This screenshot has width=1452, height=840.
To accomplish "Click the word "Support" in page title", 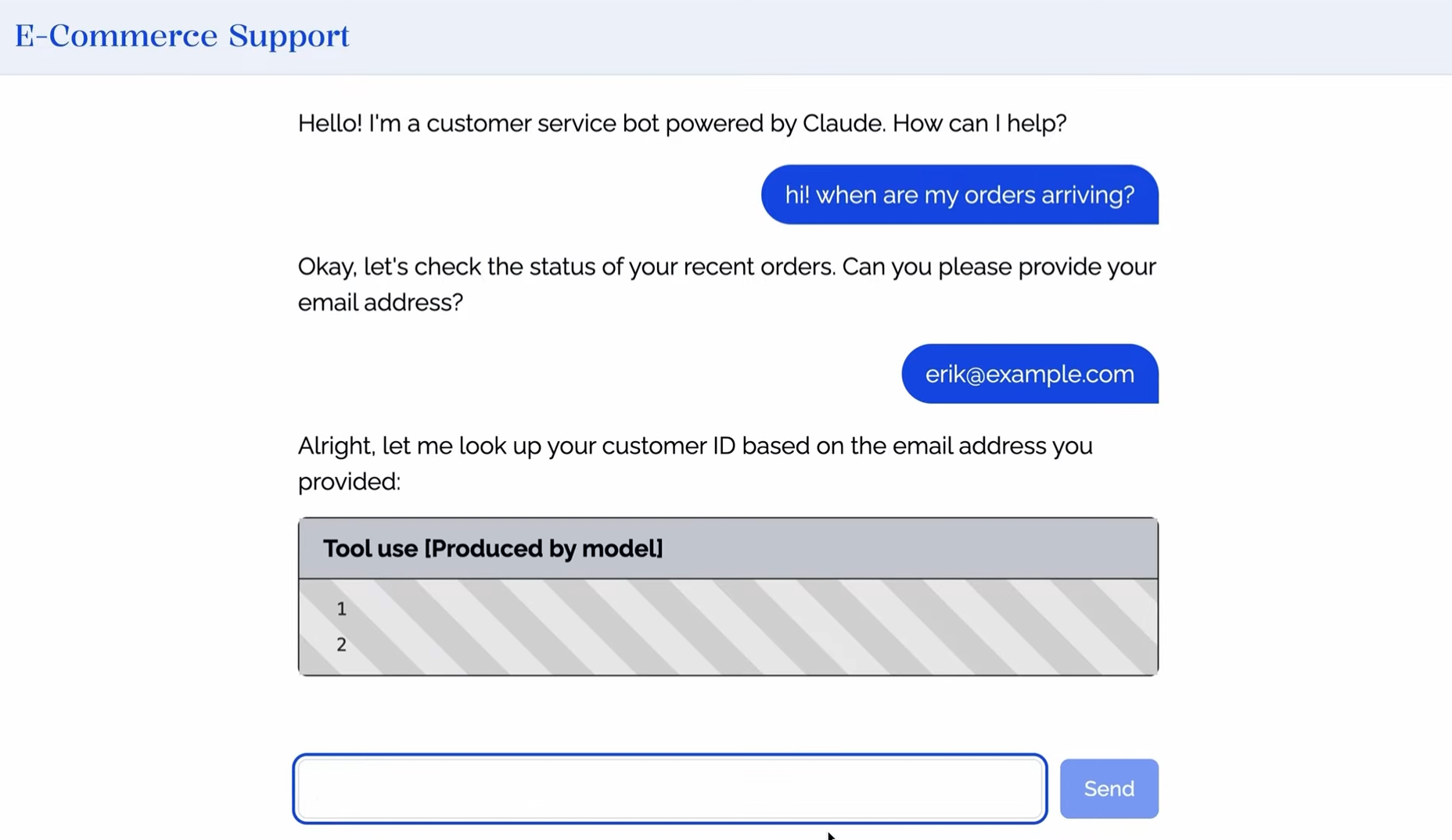I will tap(289, 36).
